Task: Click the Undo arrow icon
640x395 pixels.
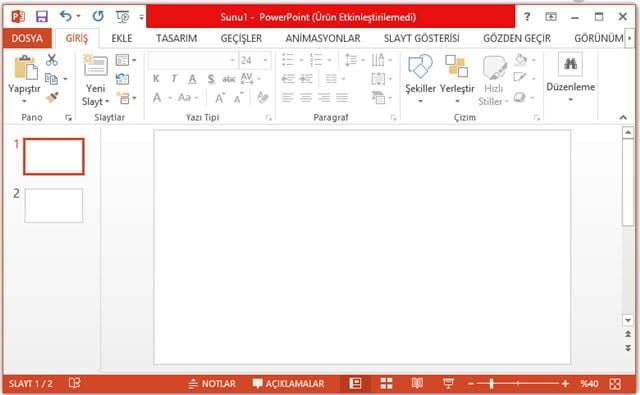Action: (65, 16)
